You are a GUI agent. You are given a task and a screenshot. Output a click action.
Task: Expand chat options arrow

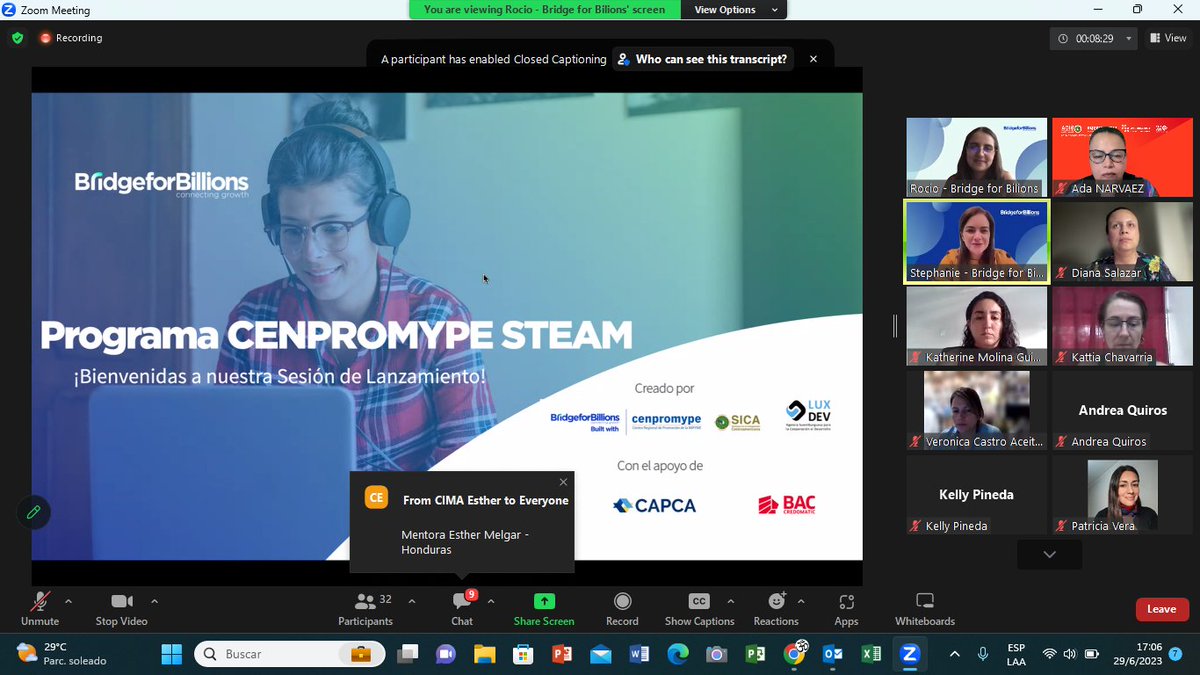point(491,601)
